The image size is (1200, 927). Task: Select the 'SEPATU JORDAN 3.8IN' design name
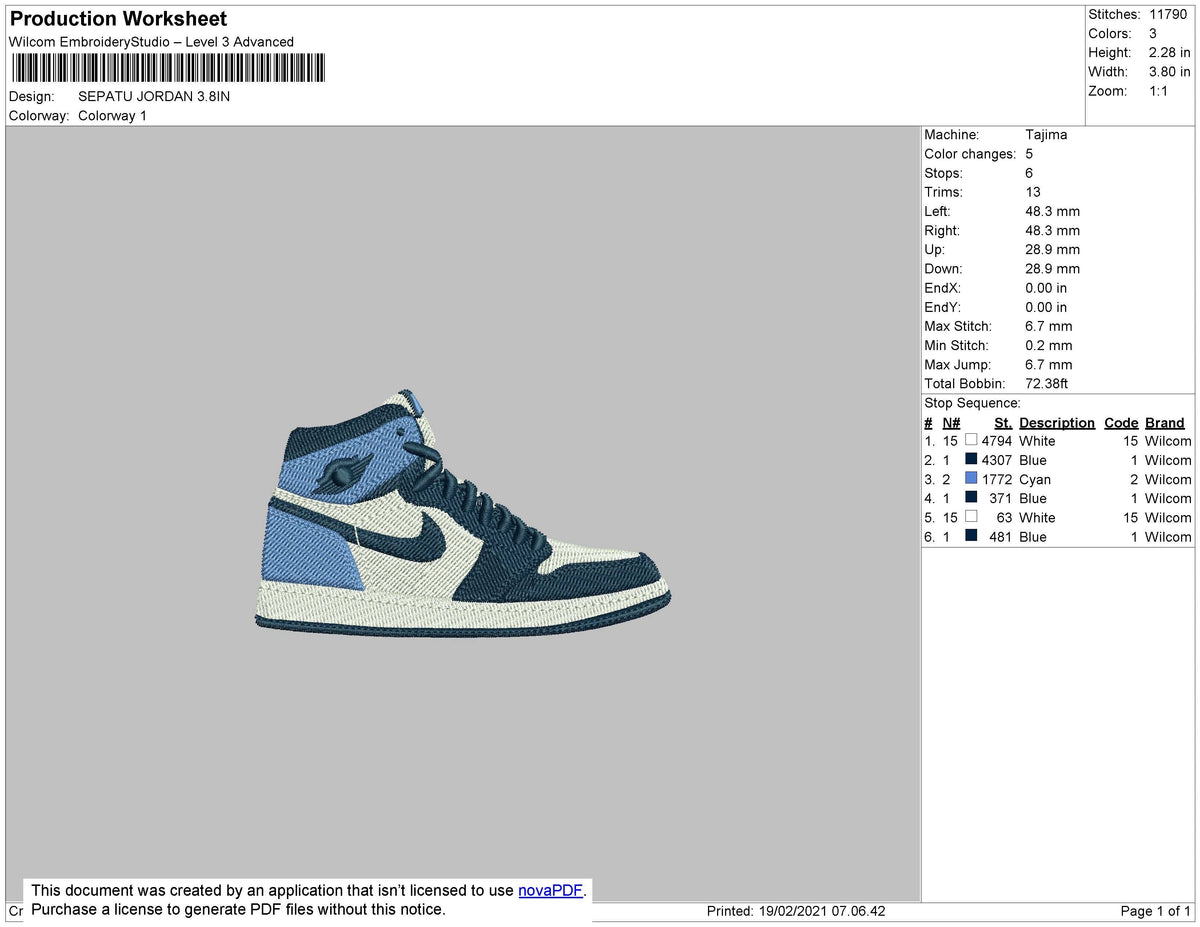[x=154, y=97]
